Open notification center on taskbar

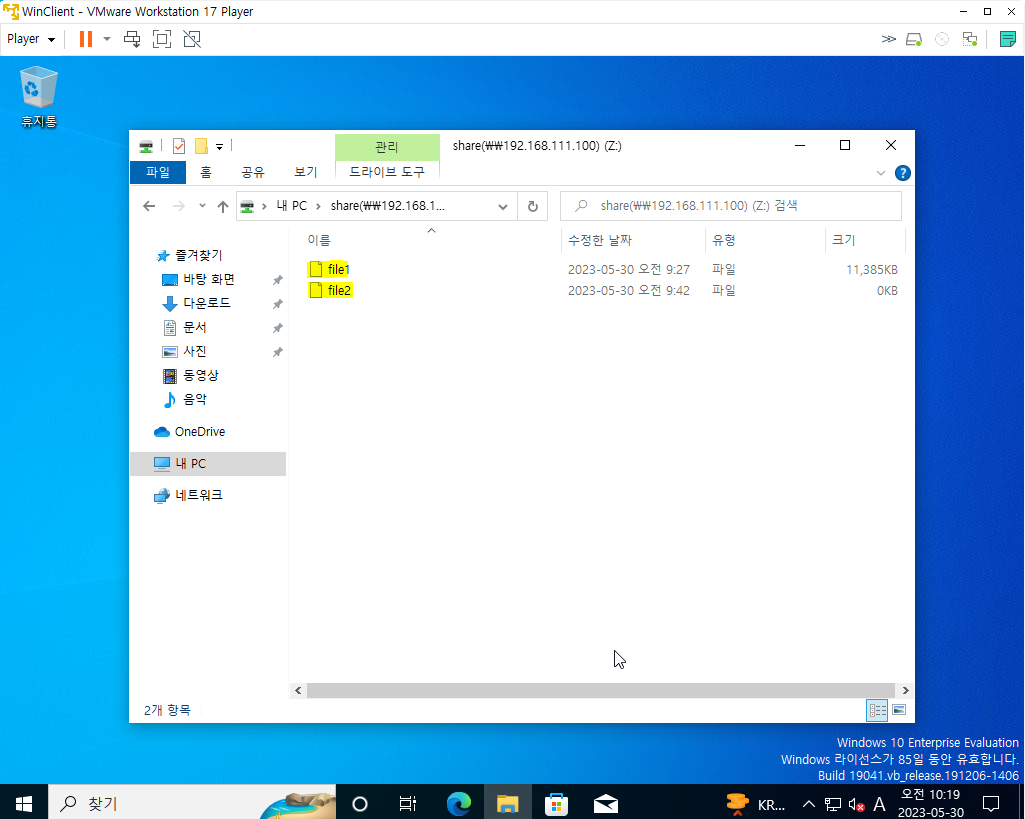click(x=991, y=803)
